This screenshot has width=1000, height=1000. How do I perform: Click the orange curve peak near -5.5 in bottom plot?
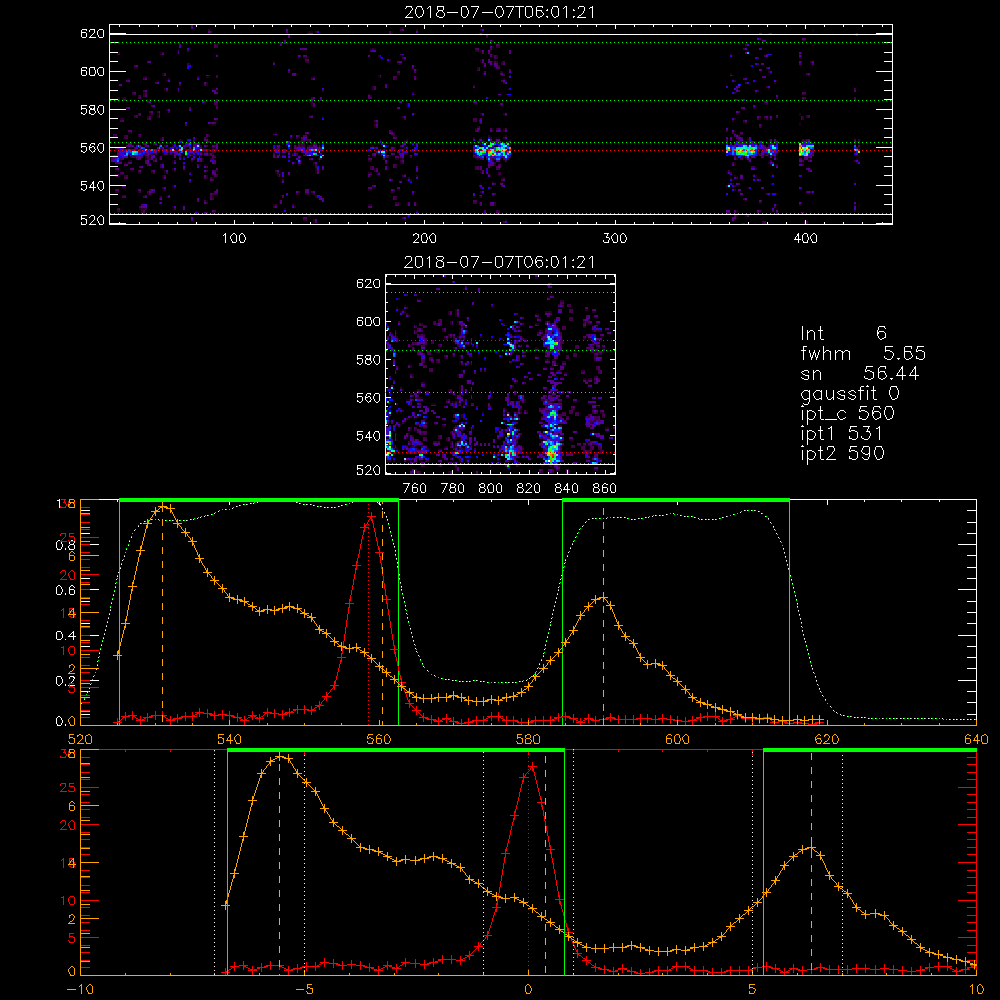(281, 756)
